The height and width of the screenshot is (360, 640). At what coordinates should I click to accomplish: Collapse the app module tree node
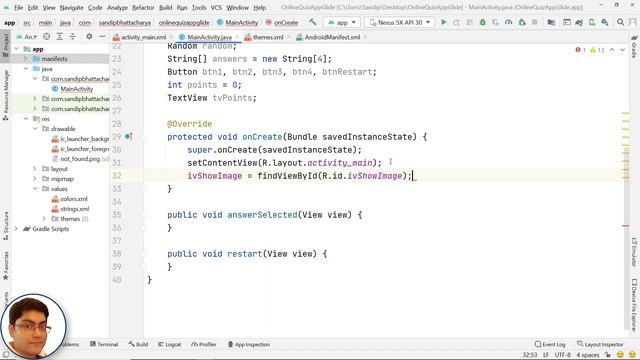click(17, 49)
